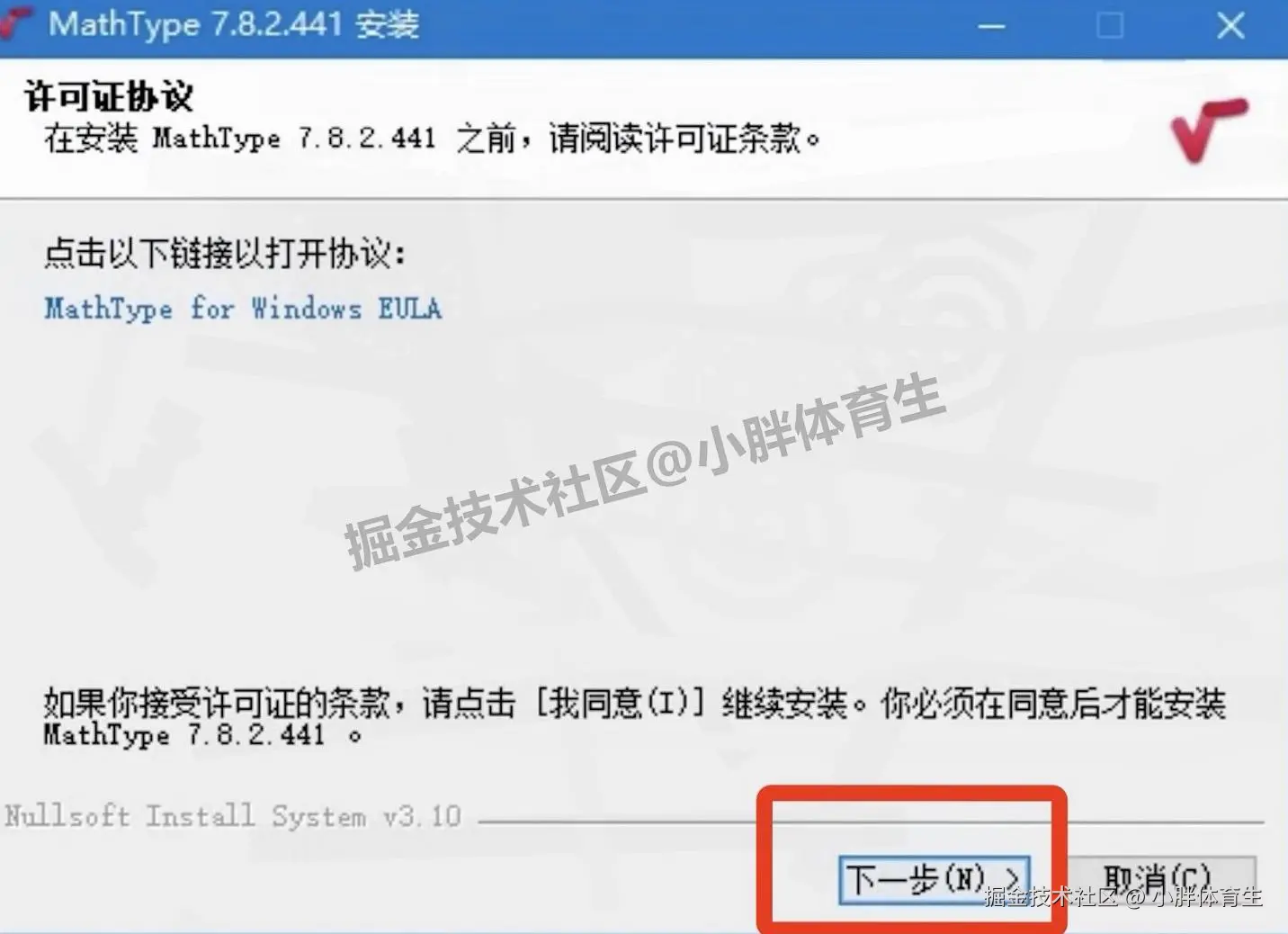Click the small watermark at the bottom-right corner
The image size is (1288, 934).
[1123, 896]
